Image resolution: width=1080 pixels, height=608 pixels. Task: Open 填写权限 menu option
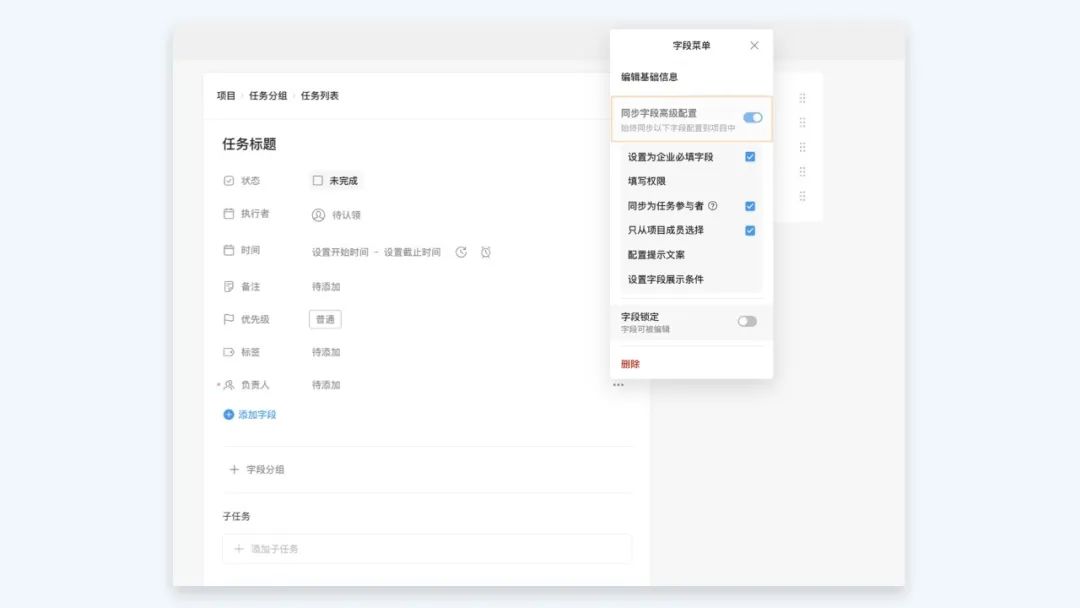(x=647, y=181)
